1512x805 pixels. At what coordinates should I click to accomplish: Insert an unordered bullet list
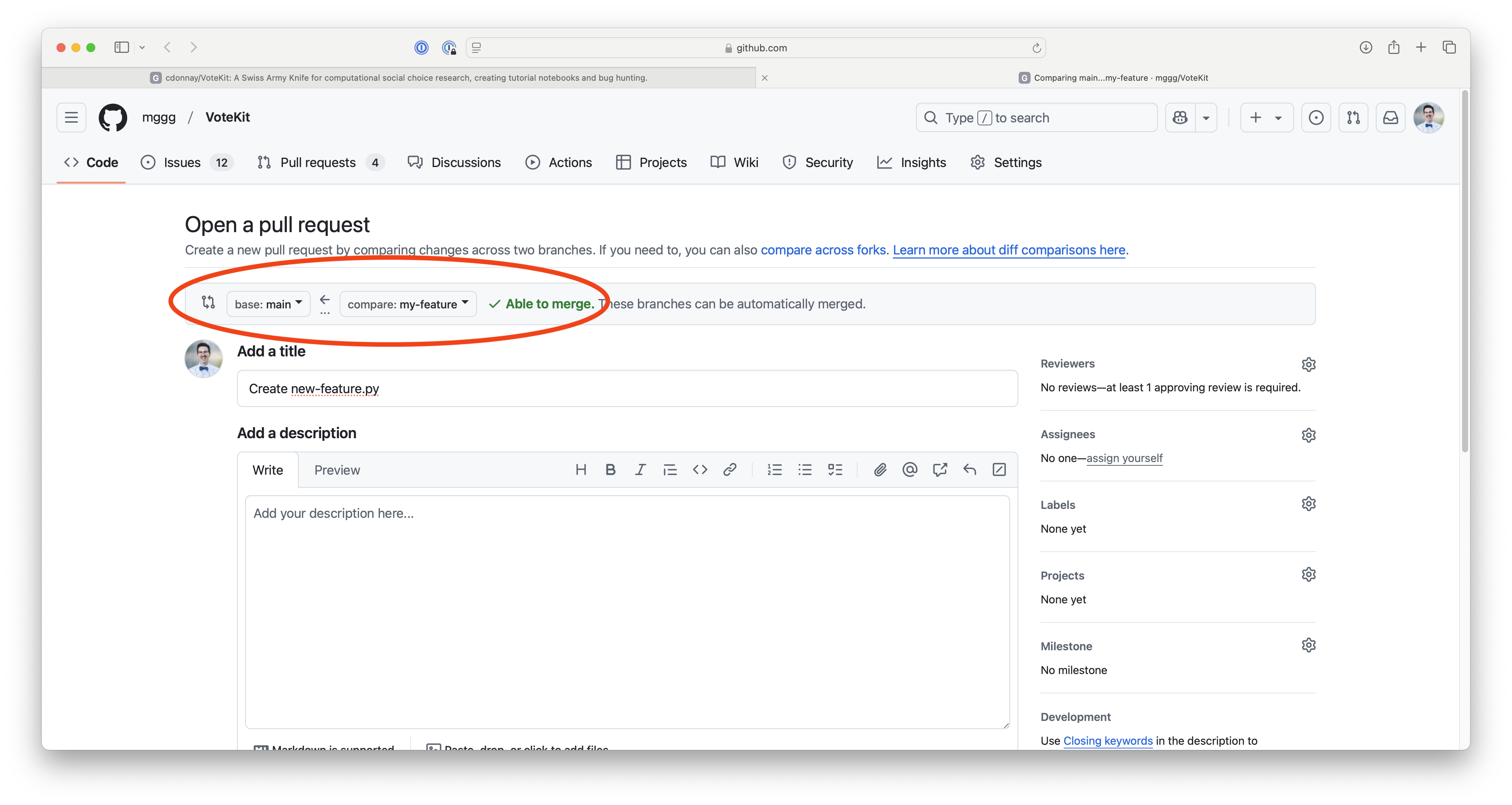805,469
